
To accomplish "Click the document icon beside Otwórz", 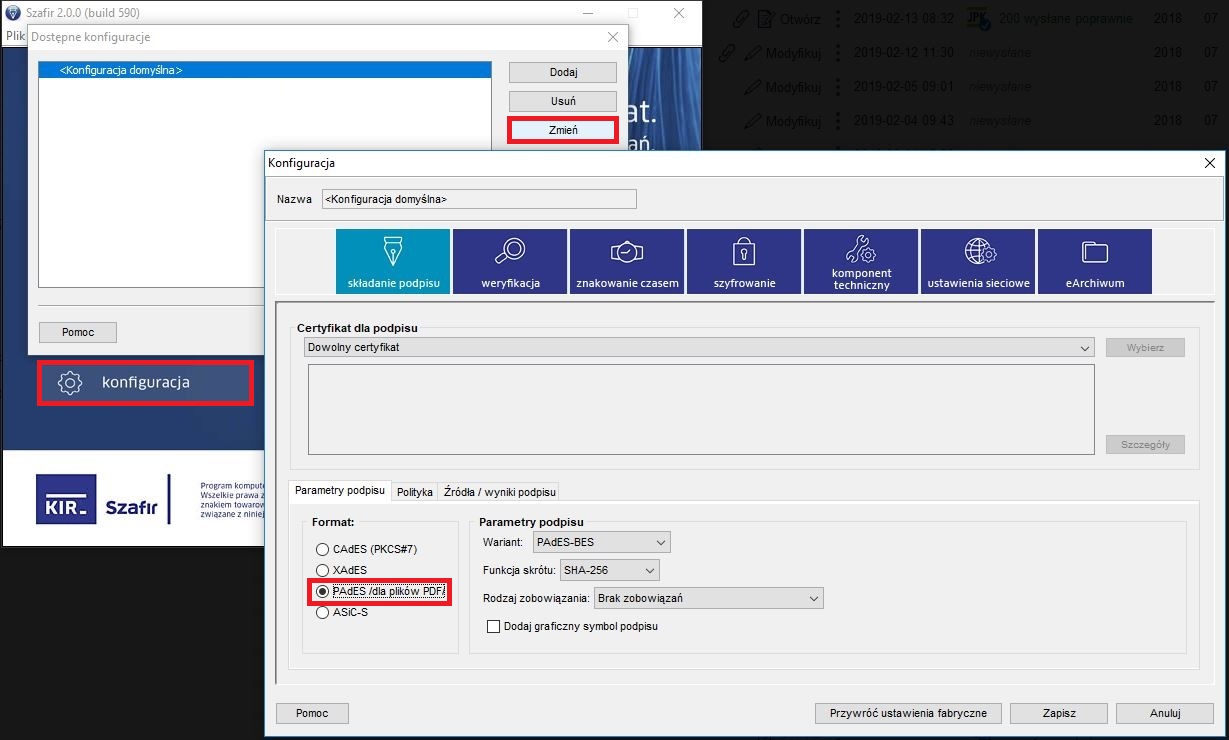I will (x=766, y=19).
